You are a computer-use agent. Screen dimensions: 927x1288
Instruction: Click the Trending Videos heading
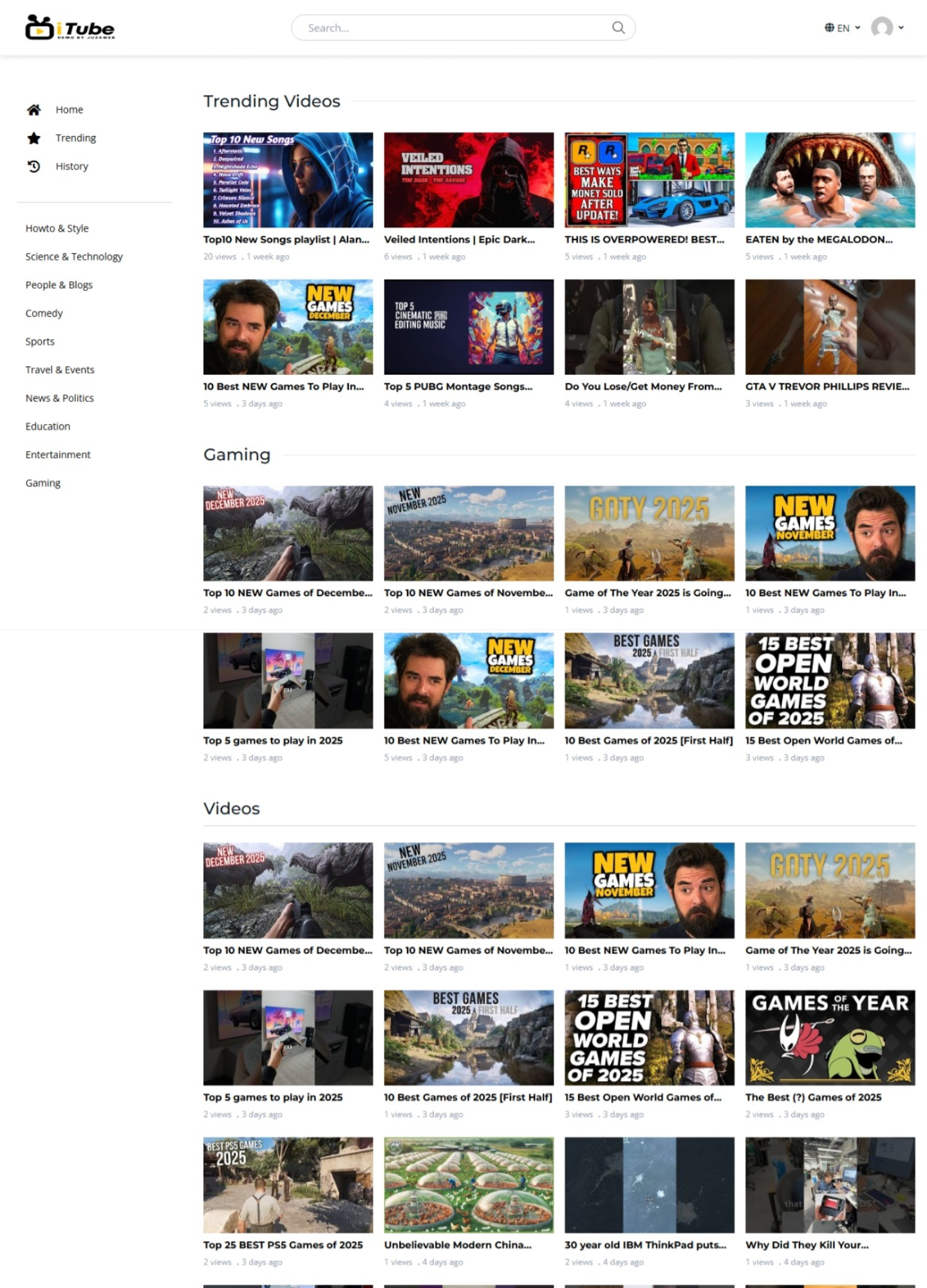coord(272,101)
